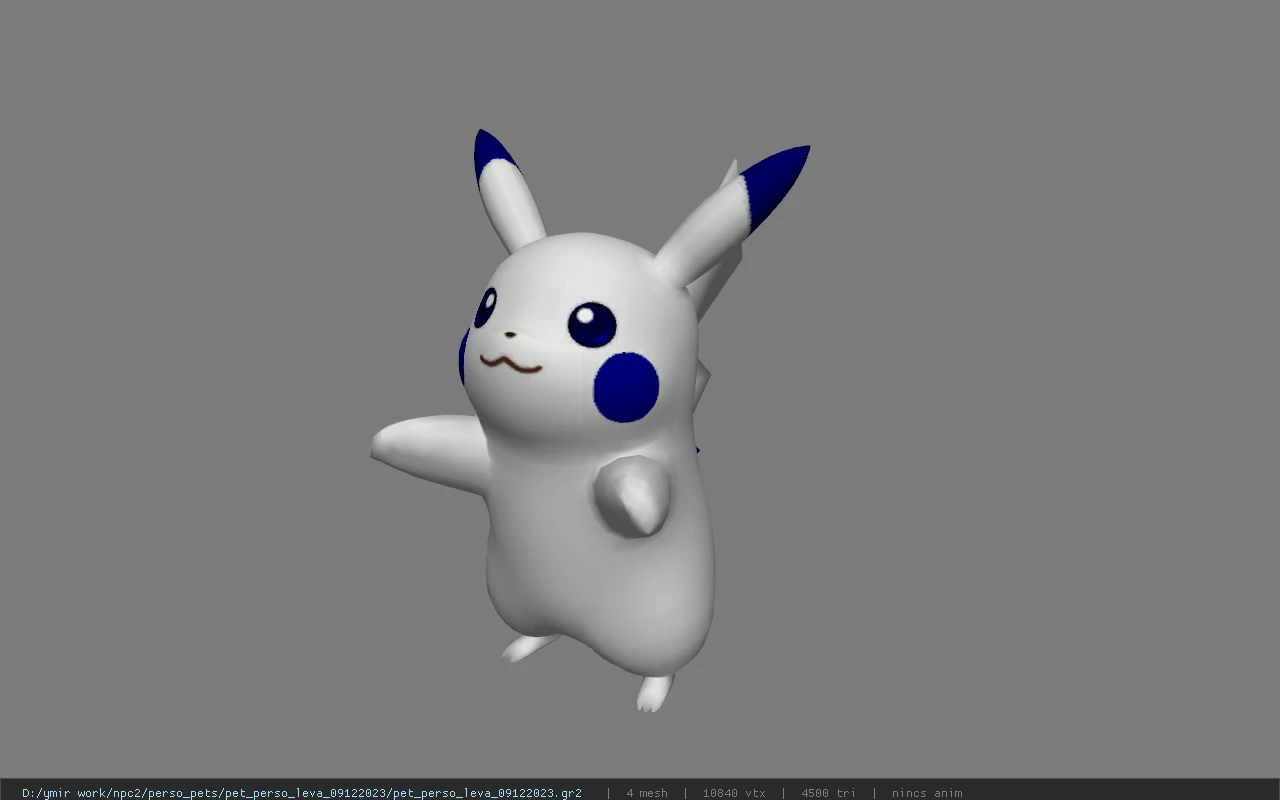The height and width of the screenshot is (800, 1280).
Task: Click the "4500 tri" triangle count
Action: pyautogui.click(x=828, y=793)
